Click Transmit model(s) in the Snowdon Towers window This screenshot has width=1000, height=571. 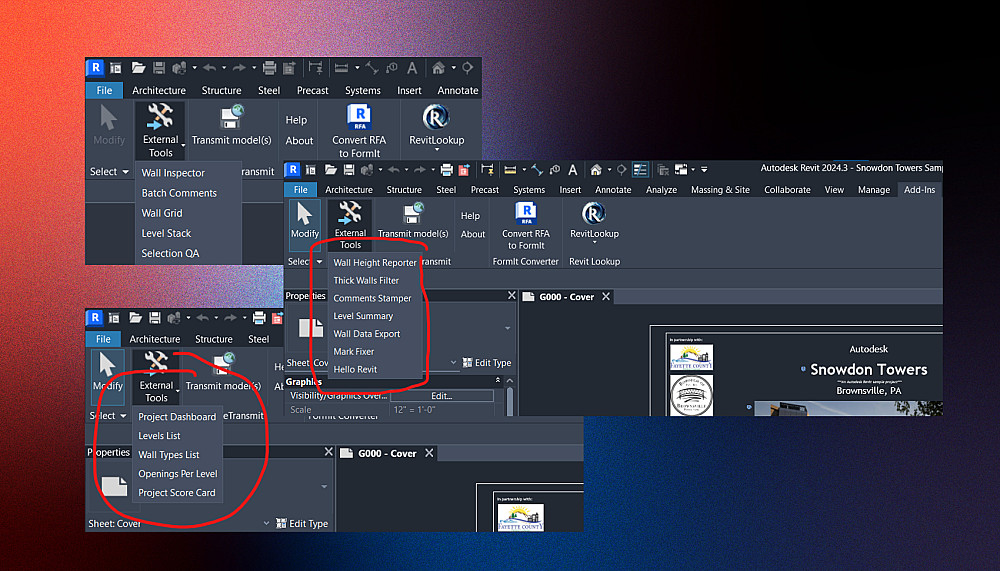(413, 221)
